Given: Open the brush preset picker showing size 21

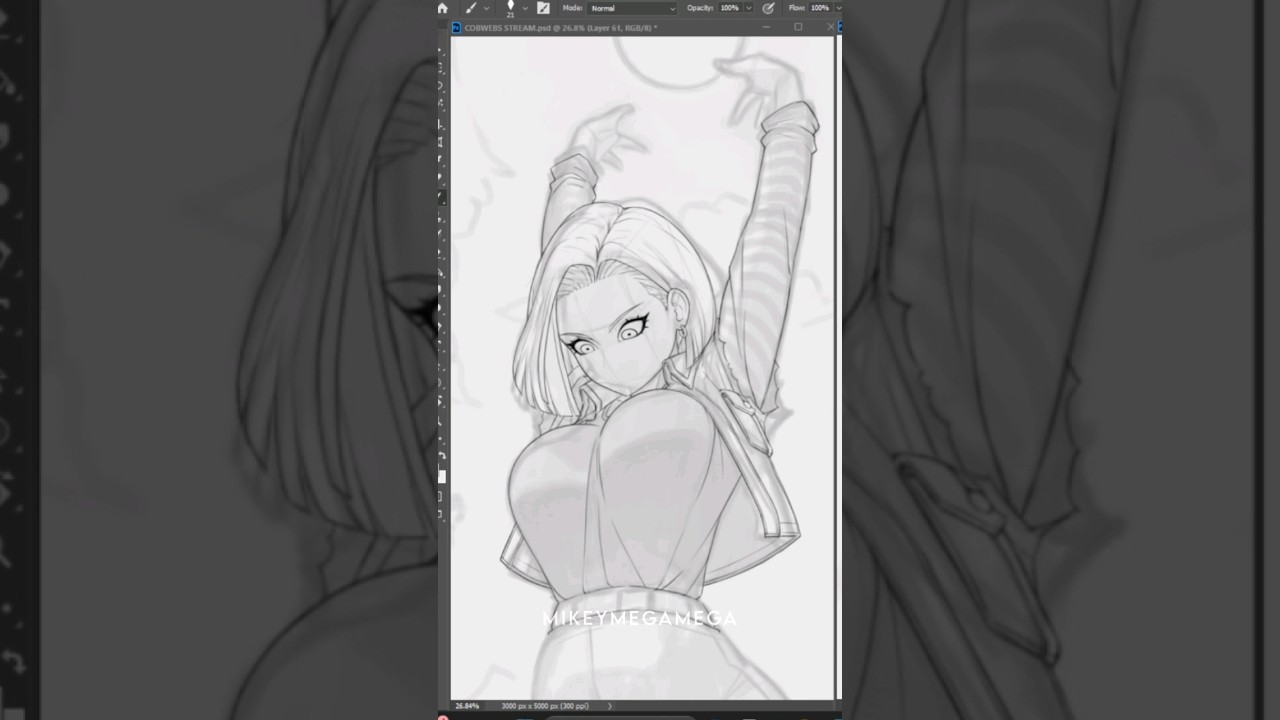Looking at the screenshot, I should 510,8.
